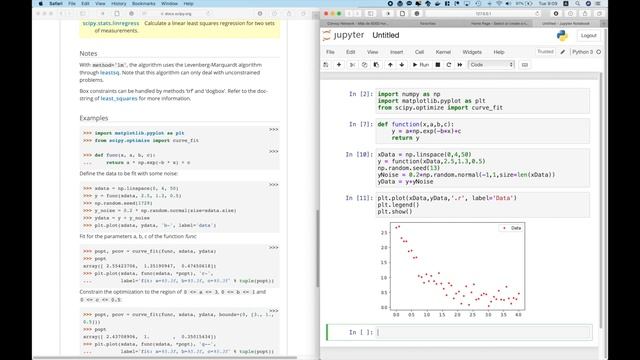640x360 pixels.
Task: Click the Notes heading in the scipy docs
Action: pos(88,53)
